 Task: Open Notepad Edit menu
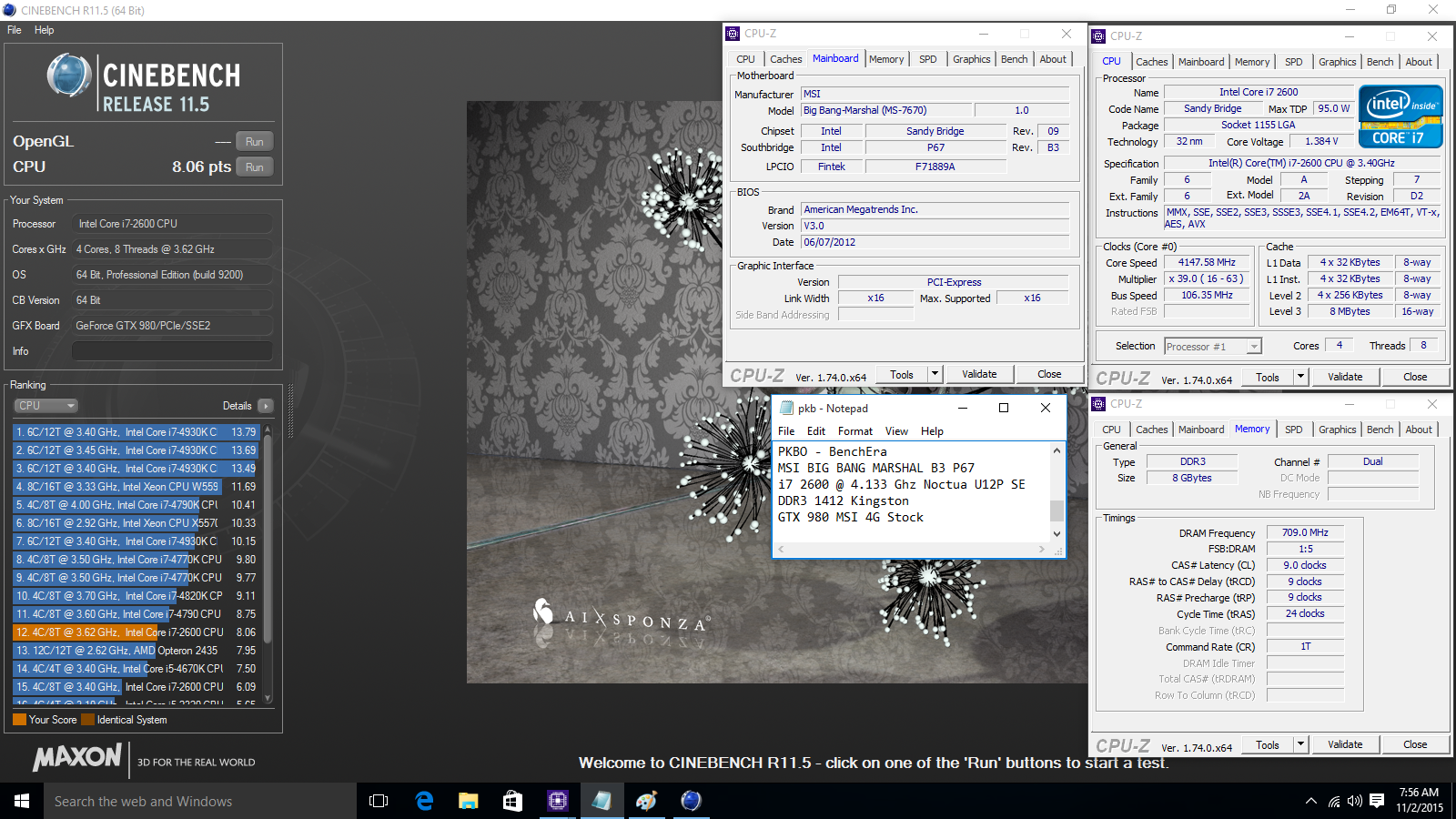[x=816, y=431]
